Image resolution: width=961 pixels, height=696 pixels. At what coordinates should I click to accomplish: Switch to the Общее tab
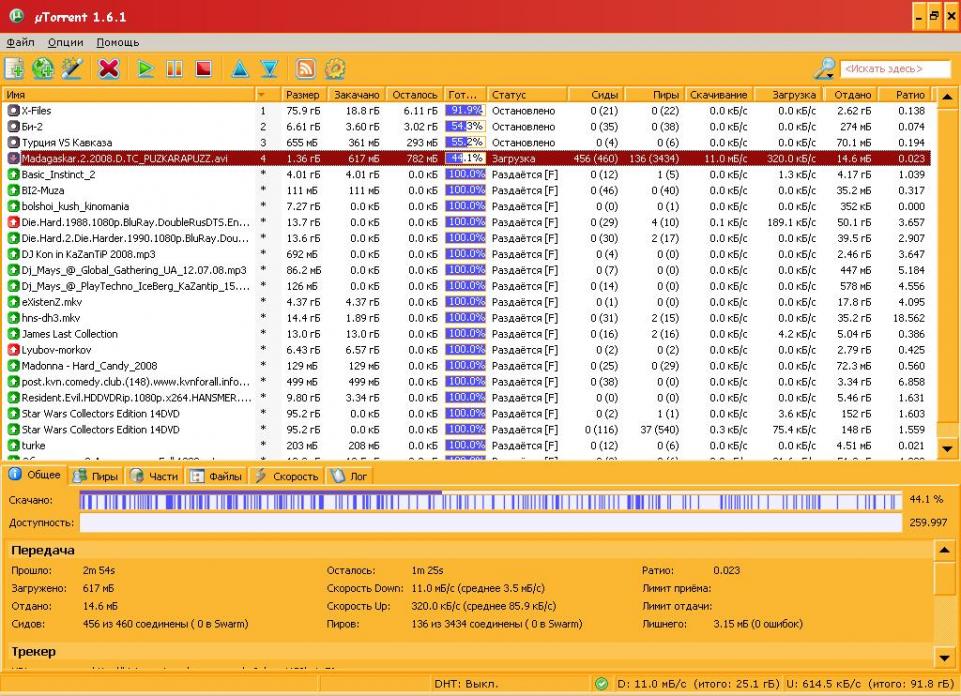click(34, 475)
